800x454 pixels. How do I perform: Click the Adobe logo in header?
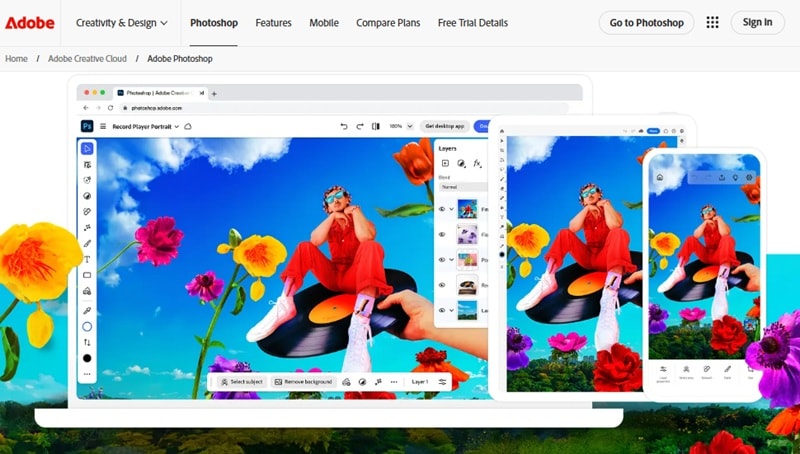(x=30, y=23)
